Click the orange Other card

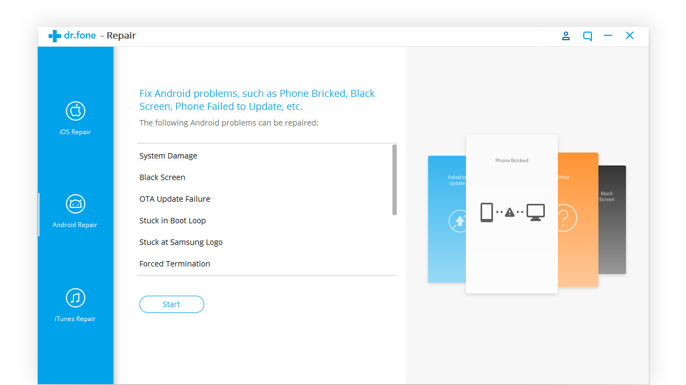(578, 219)
